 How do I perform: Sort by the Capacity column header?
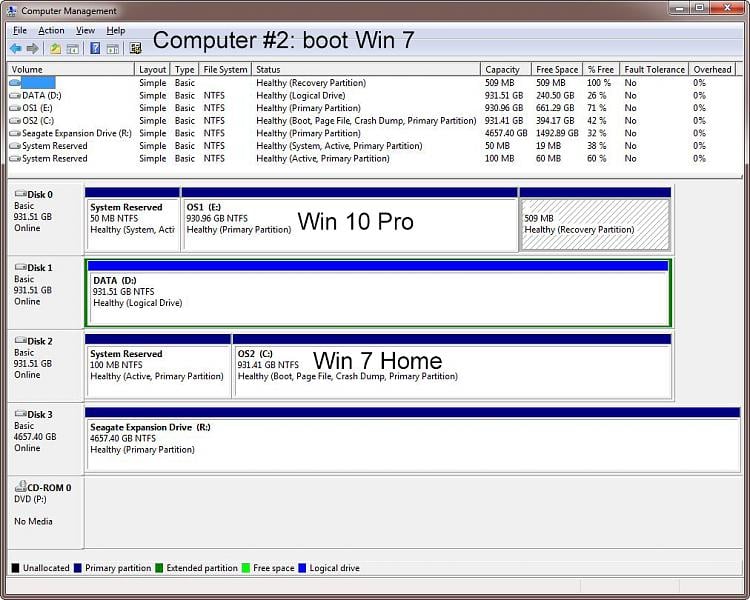[506, 69]
